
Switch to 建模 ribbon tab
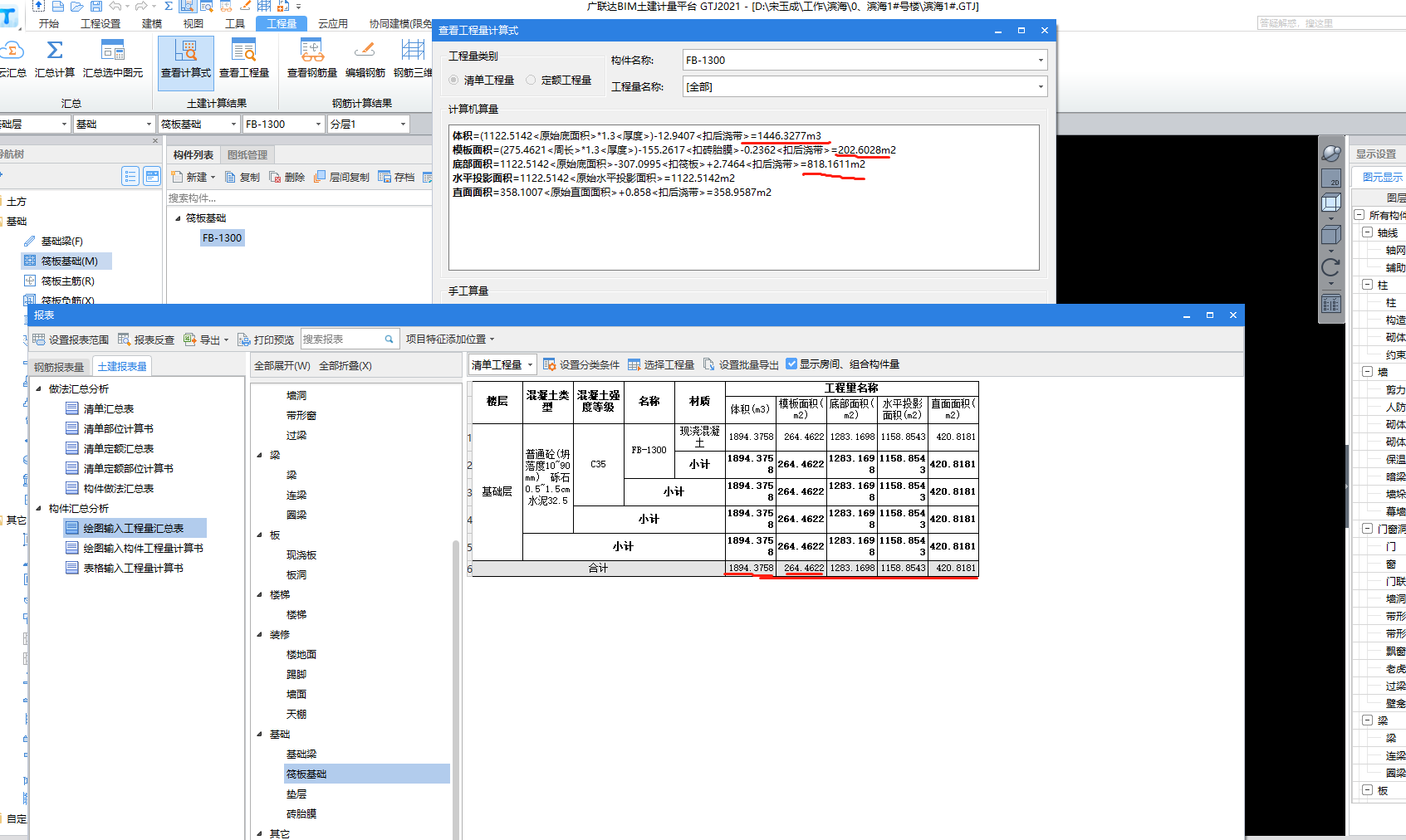coord(152,23)
